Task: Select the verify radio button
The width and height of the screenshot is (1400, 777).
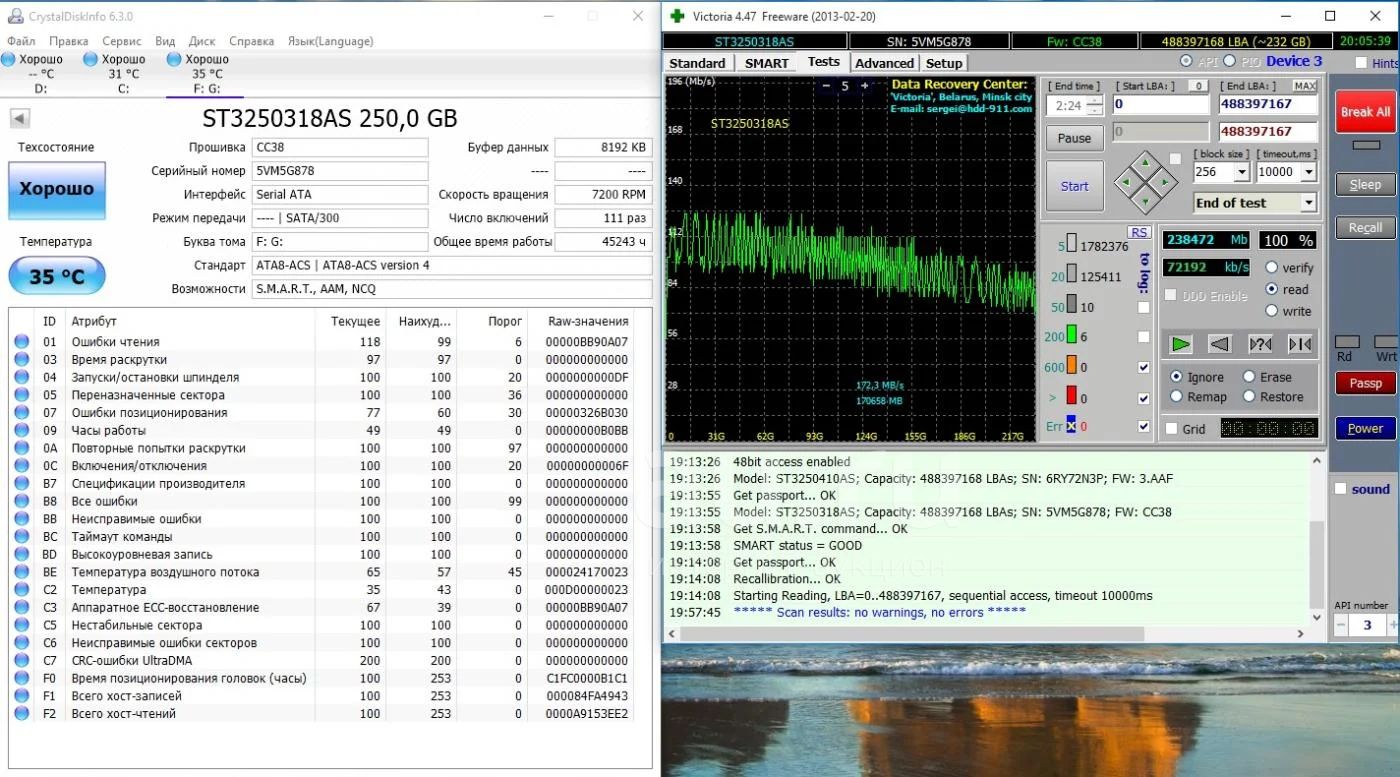Action: click(1272, 268)
